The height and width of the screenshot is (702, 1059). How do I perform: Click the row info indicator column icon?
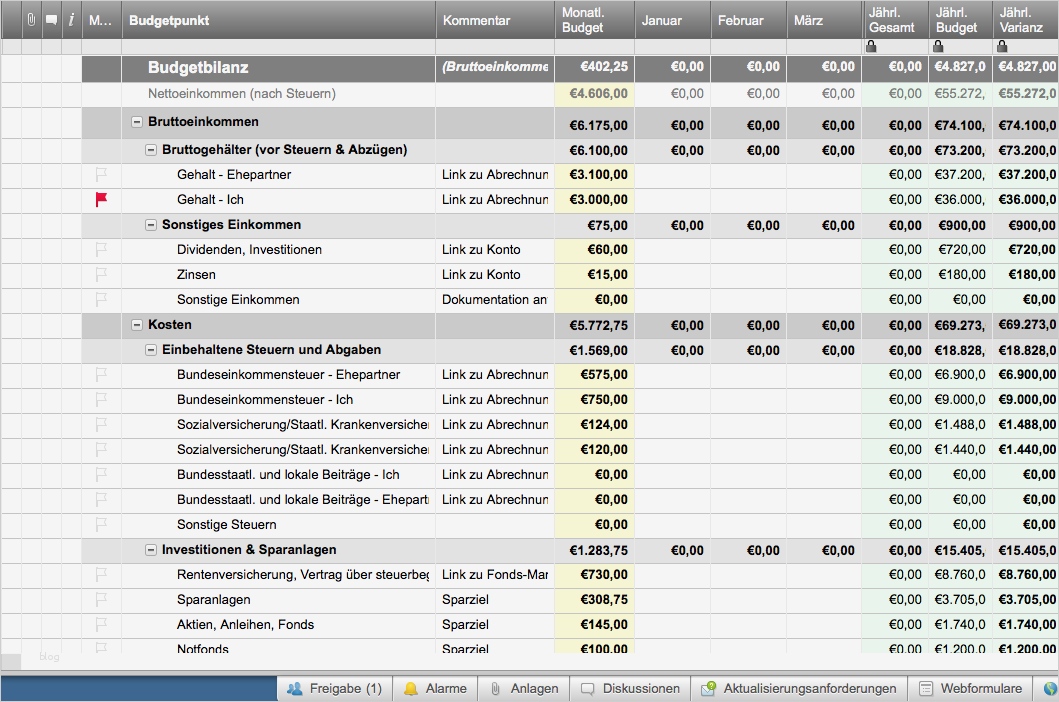click(x=71, y=20)
